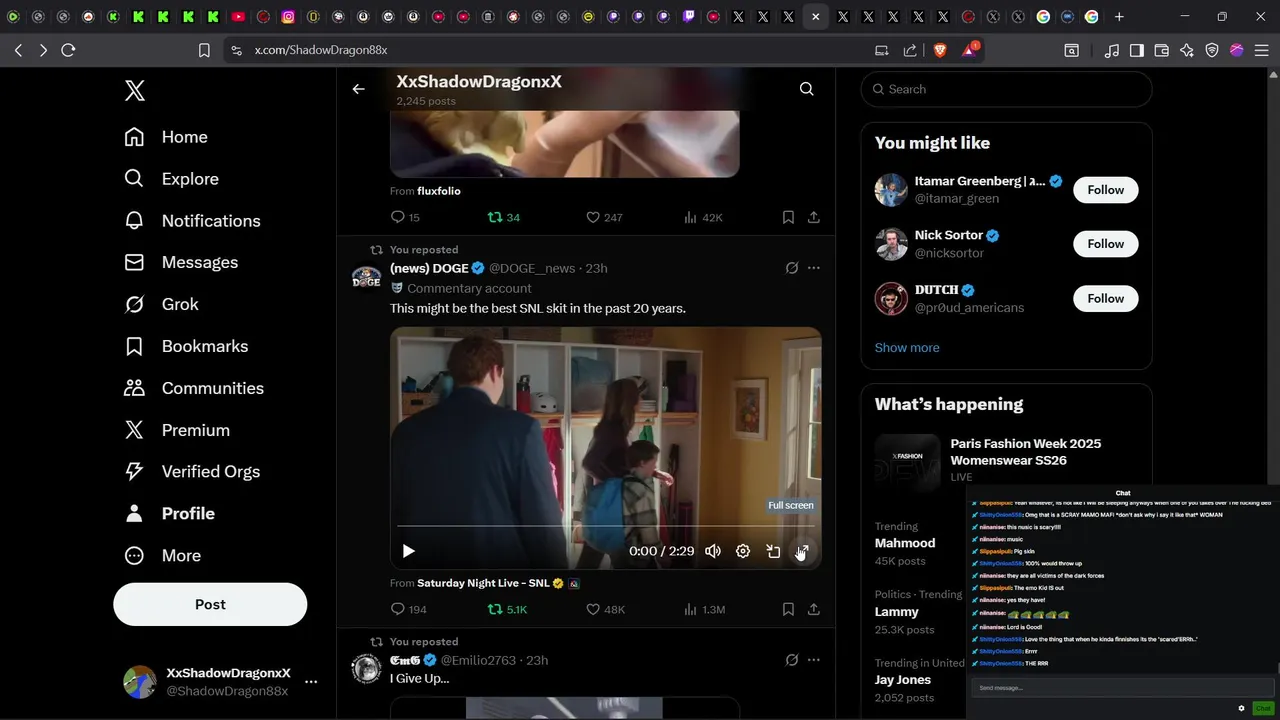This screenshot has height=720, width=1280.
Task: Open the video settings gear
Action: (743, 551)
